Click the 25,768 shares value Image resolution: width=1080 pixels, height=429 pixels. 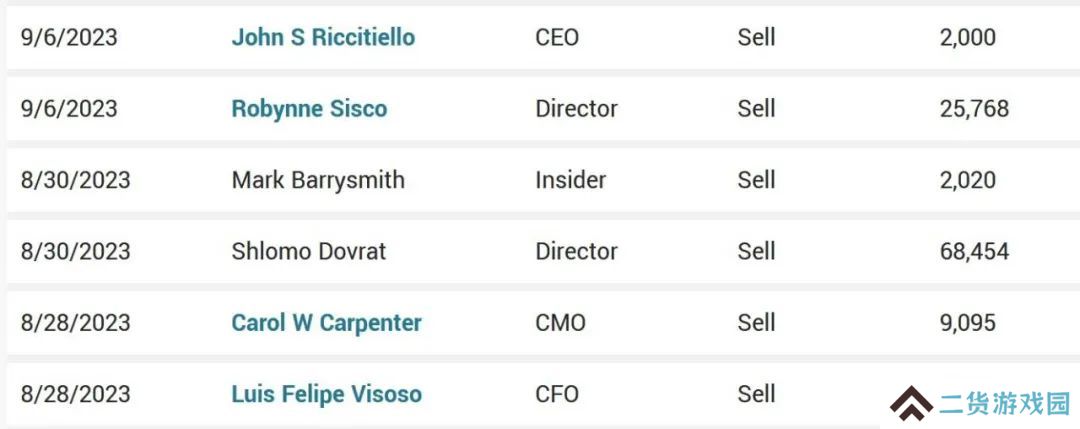pyautogui.click(x=974, y=109)
